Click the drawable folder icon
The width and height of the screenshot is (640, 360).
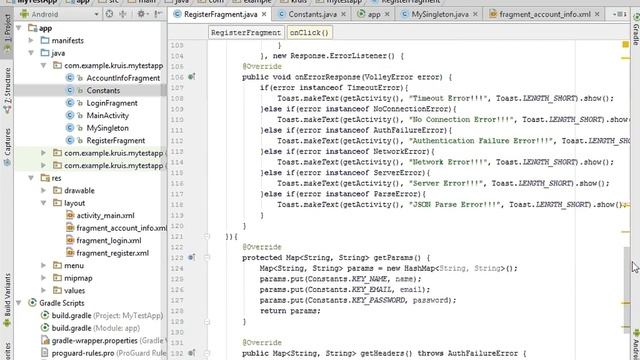tap(58, 190)
